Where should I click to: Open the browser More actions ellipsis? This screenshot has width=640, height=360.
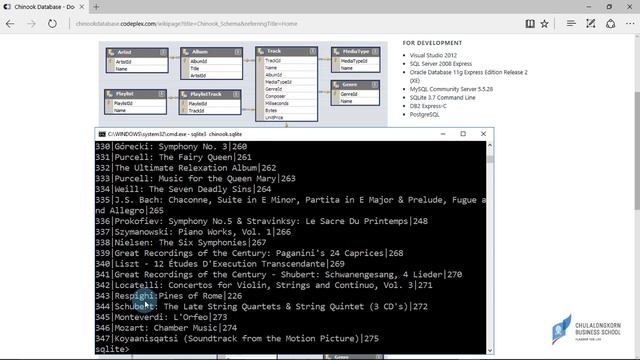(630, 24)
